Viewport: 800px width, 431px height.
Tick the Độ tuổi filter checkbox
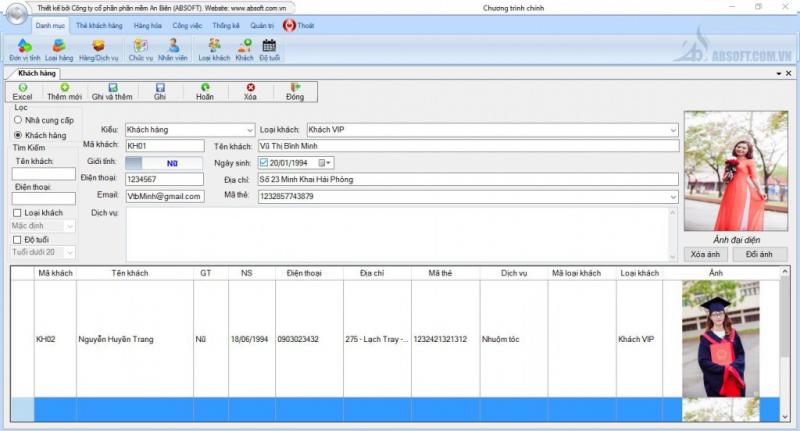coord(17,239)
